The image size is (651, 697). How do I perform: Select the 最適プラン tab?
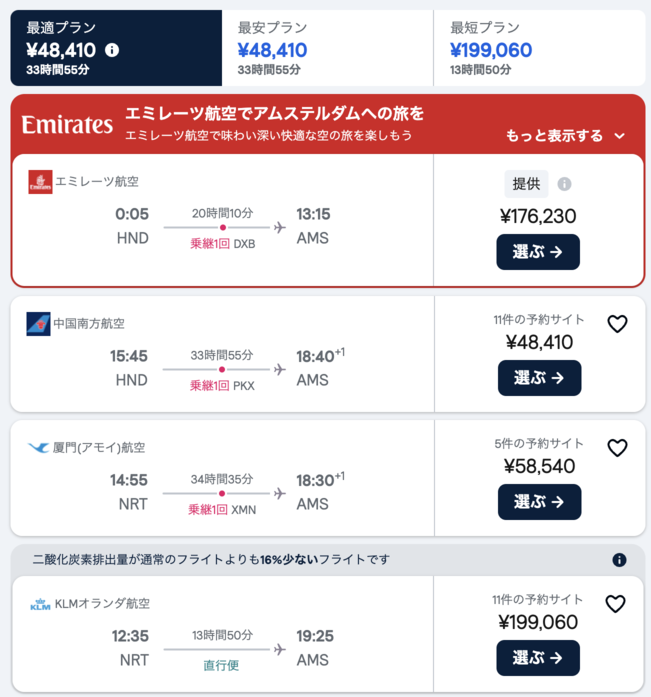click(116, 48)
